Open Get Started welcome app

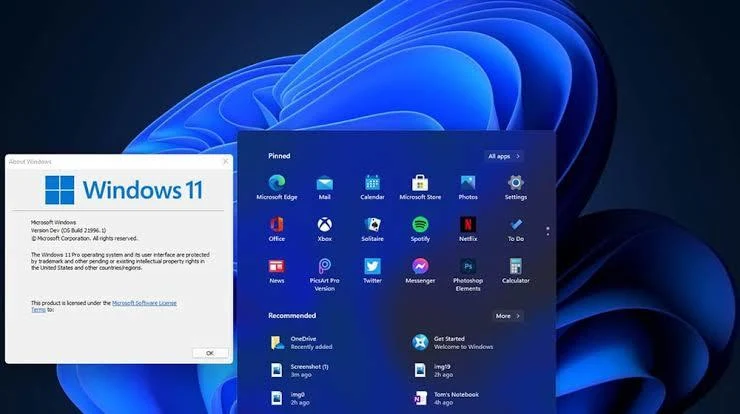pyautogui.click(x=453, y=343)
